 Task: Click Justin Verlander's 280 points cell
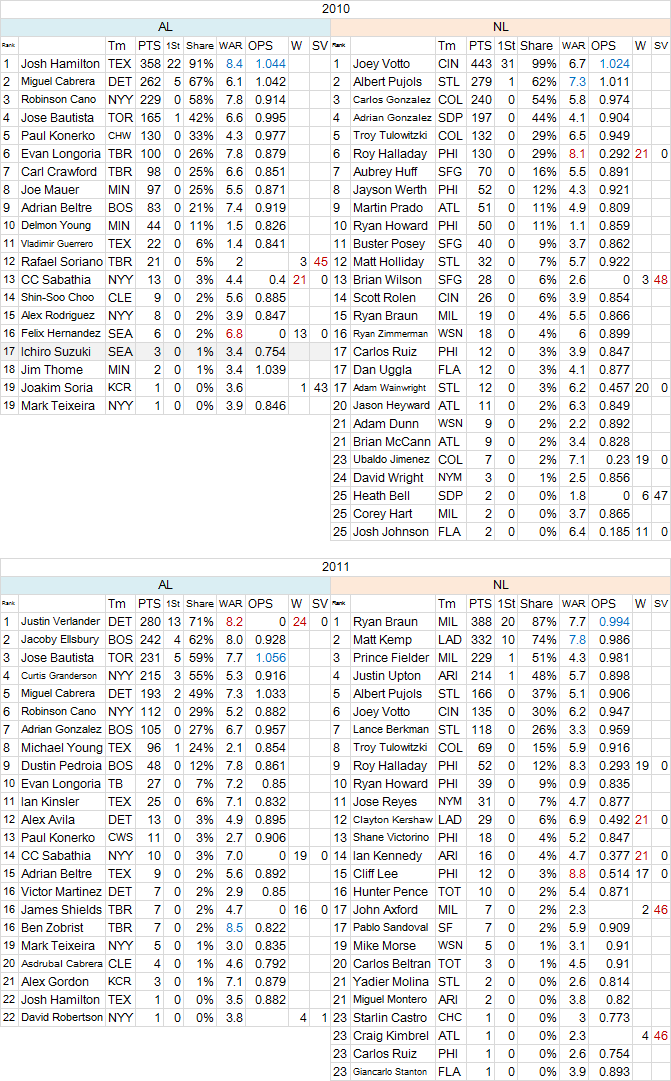pos(150,621)
